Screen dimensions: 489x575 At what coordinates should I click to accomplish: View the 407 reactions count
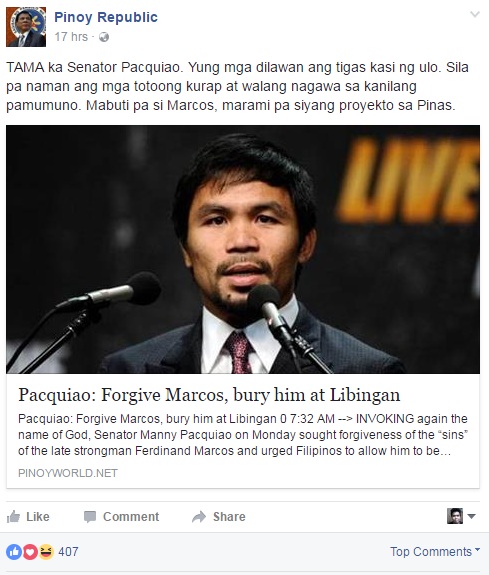coord(68,552)
